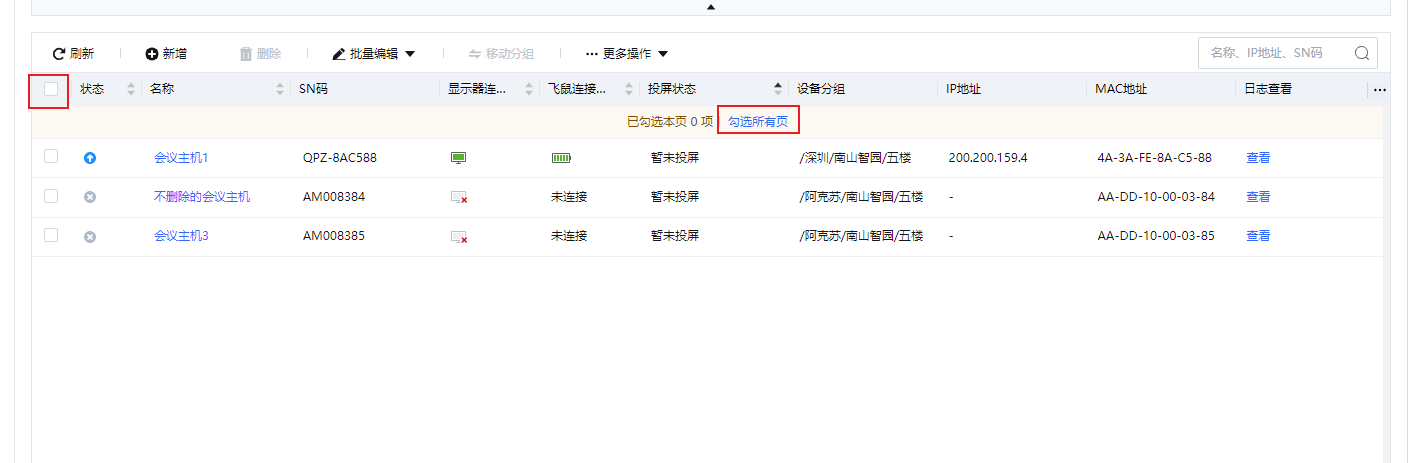Tick the checkbox for 会议主机3
The image size is (1408, 463).
click(x=51, y=235)
